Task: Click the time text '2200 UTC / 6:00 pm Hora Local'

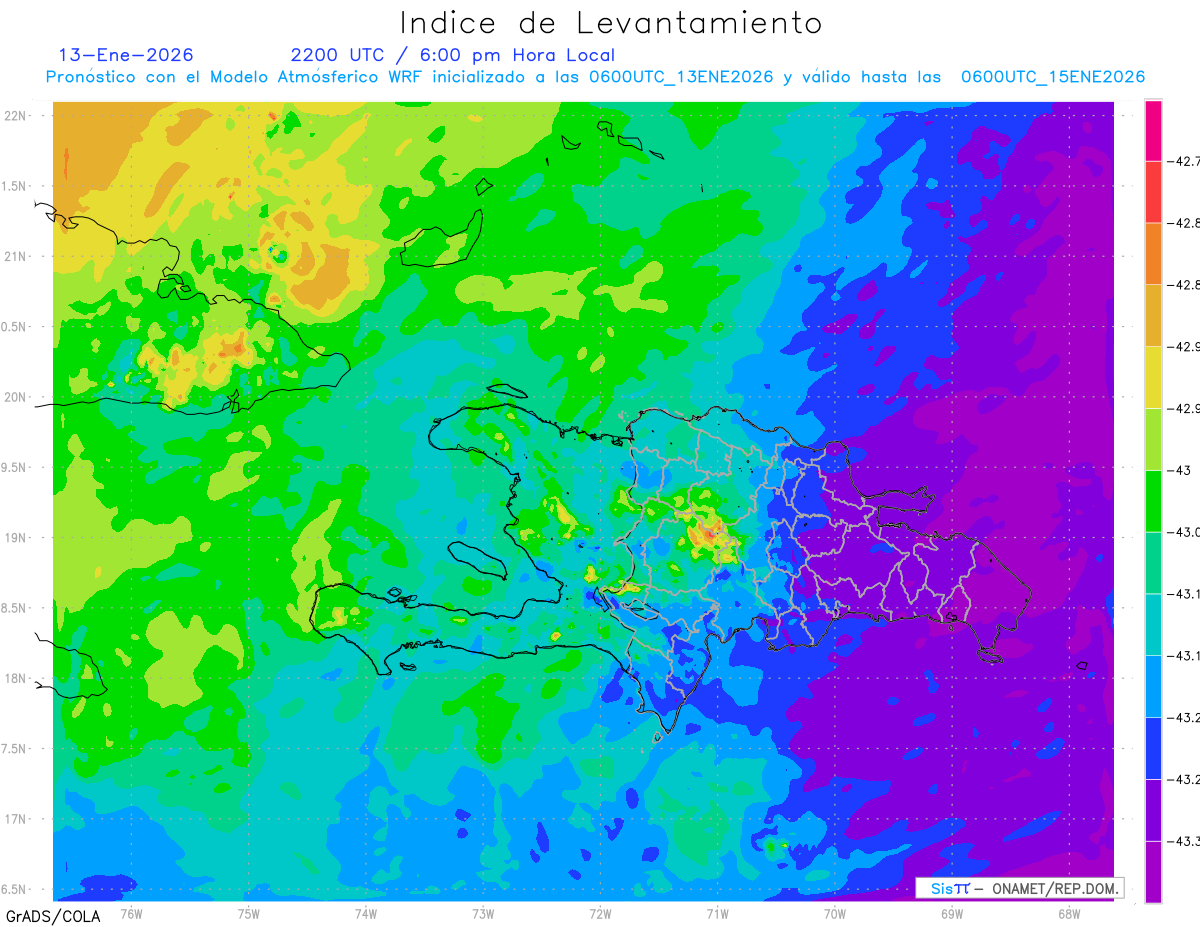Action: point(453,55)
